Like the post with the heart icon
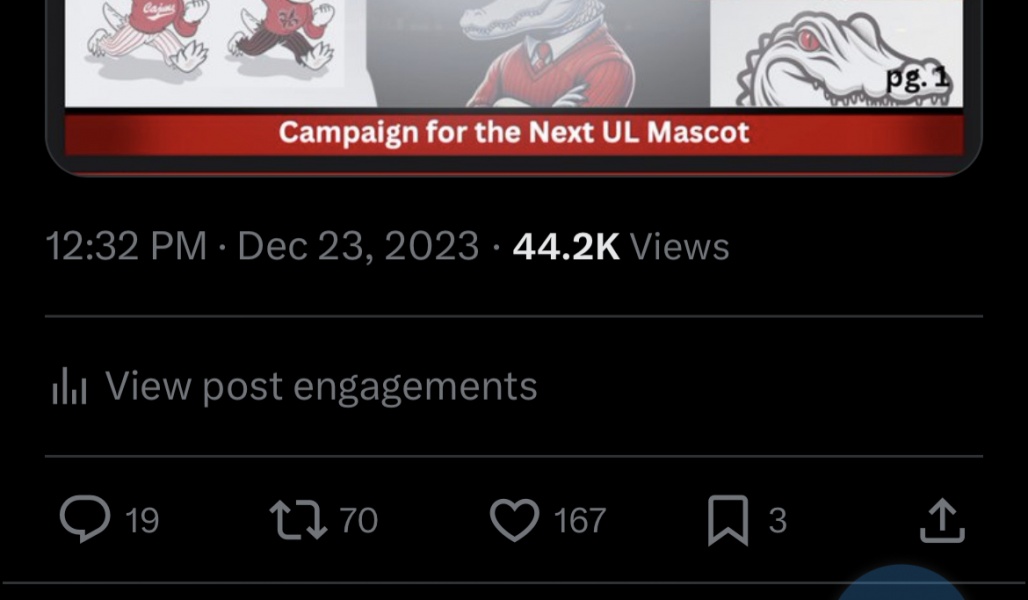 [514, 521]
